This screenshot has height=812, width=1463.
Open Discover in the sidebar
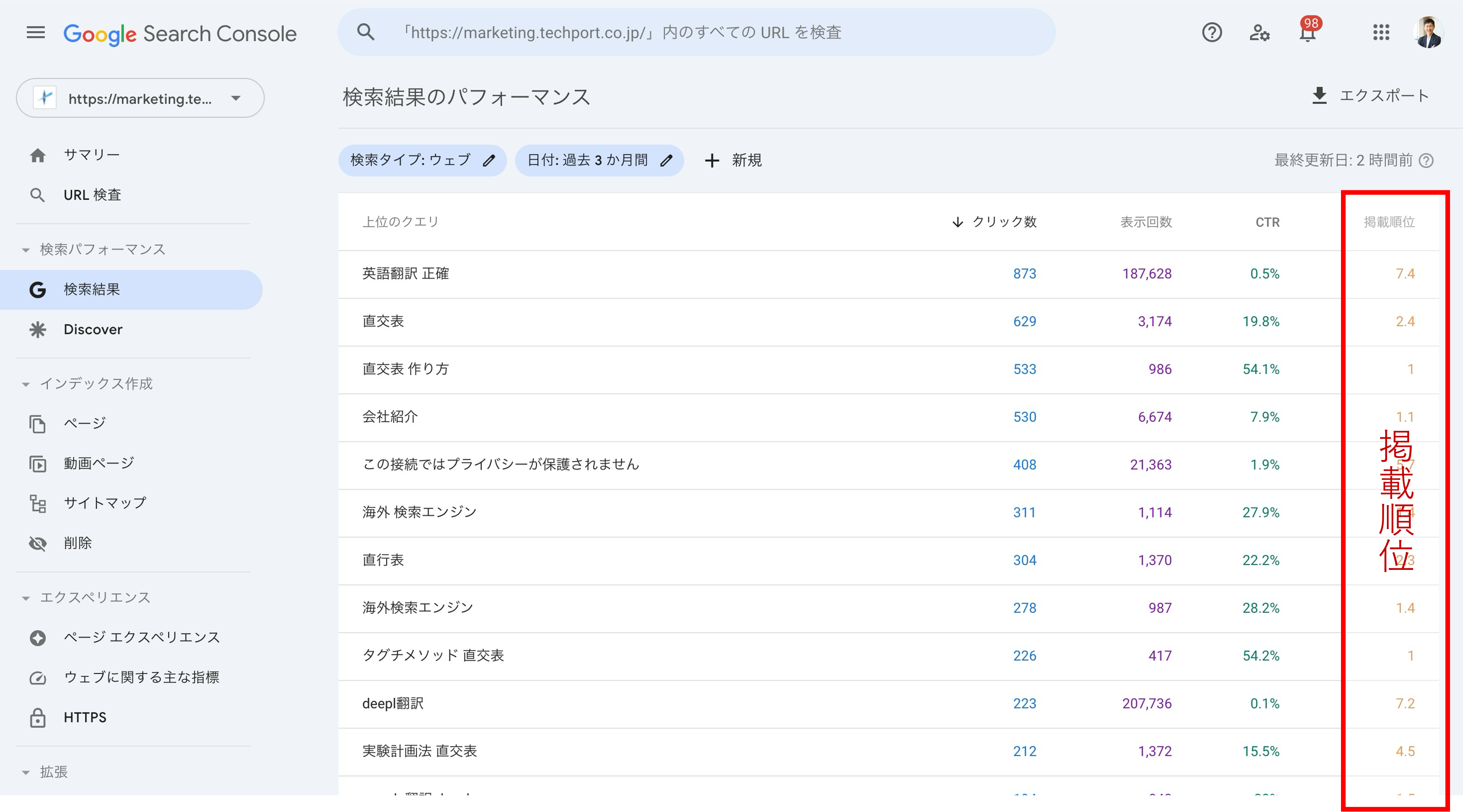click(131, 329)
